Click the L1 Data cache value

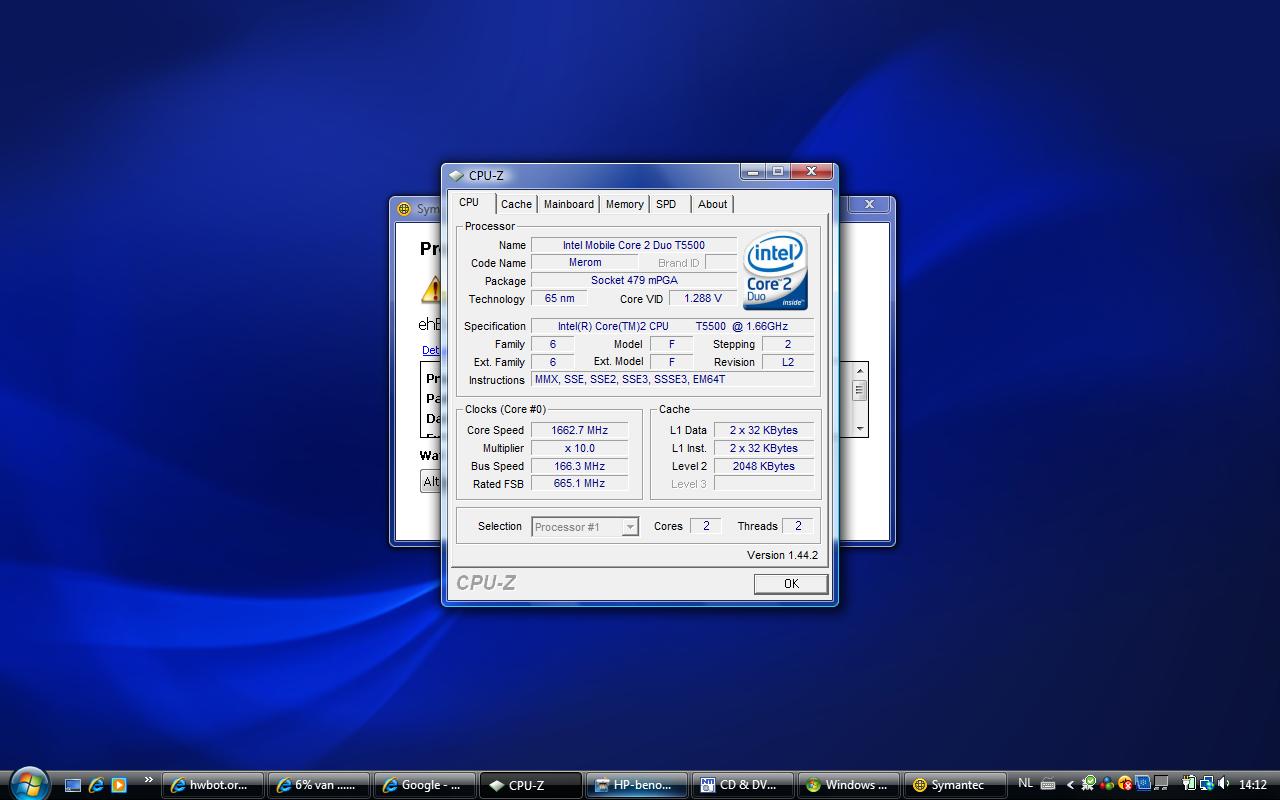tap(763, 430)
